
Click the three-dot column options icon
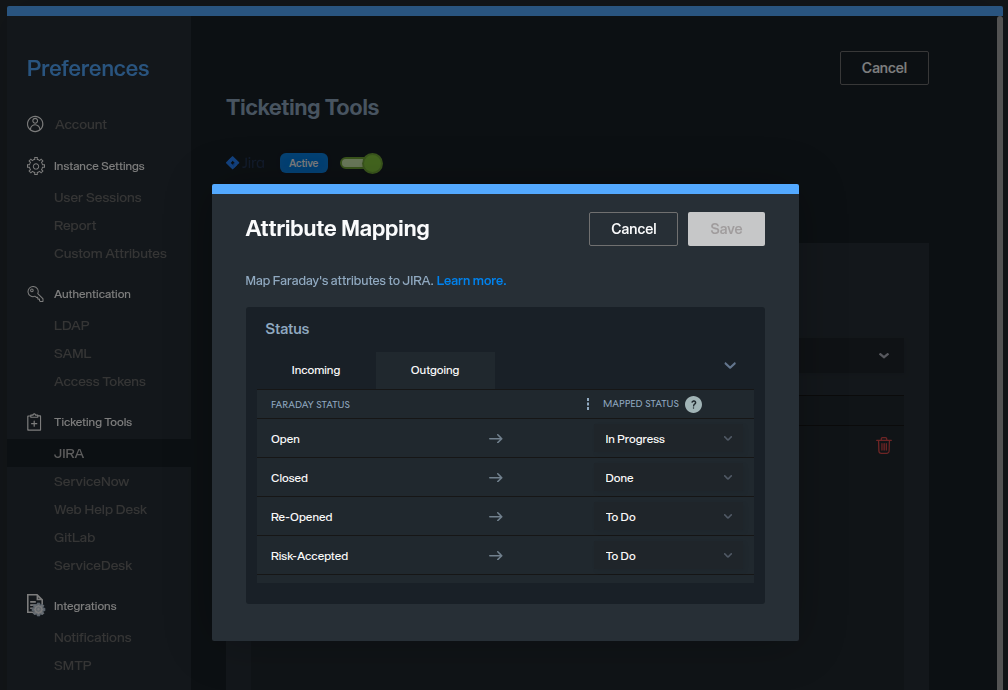[x=588, y=404]
